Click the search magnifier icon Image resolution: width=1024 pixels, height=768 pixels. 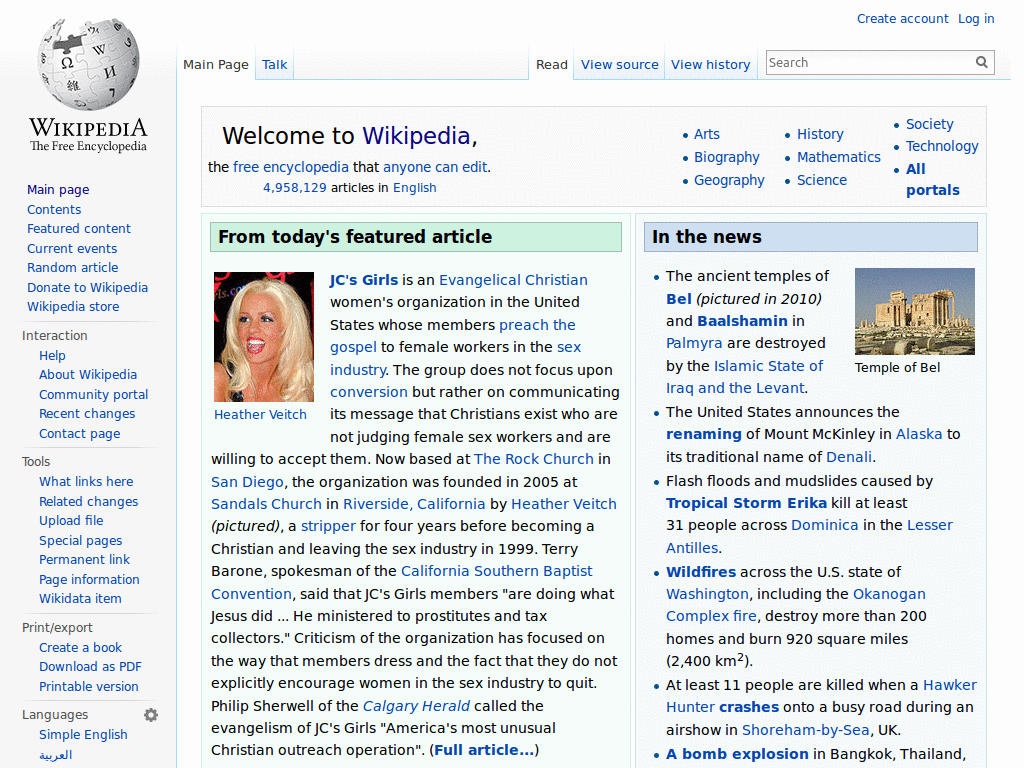pos(982,62)
